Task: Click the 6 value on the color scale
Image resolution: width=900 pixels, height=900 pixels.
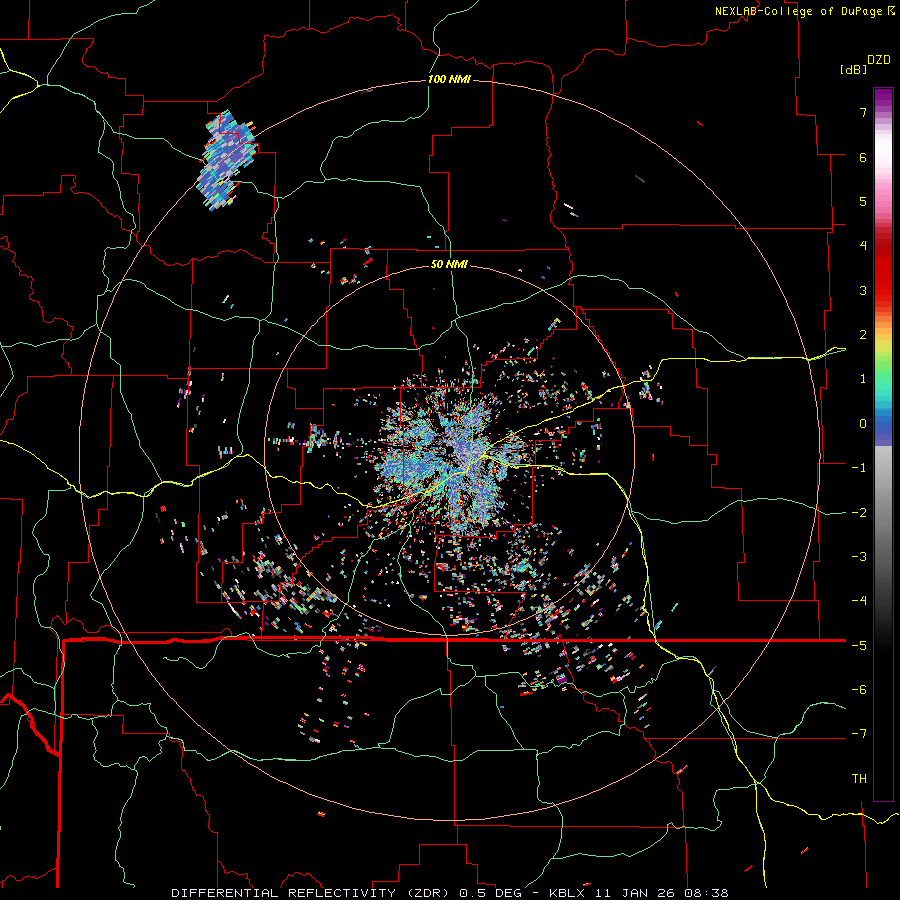Action: tap(863, 157)
